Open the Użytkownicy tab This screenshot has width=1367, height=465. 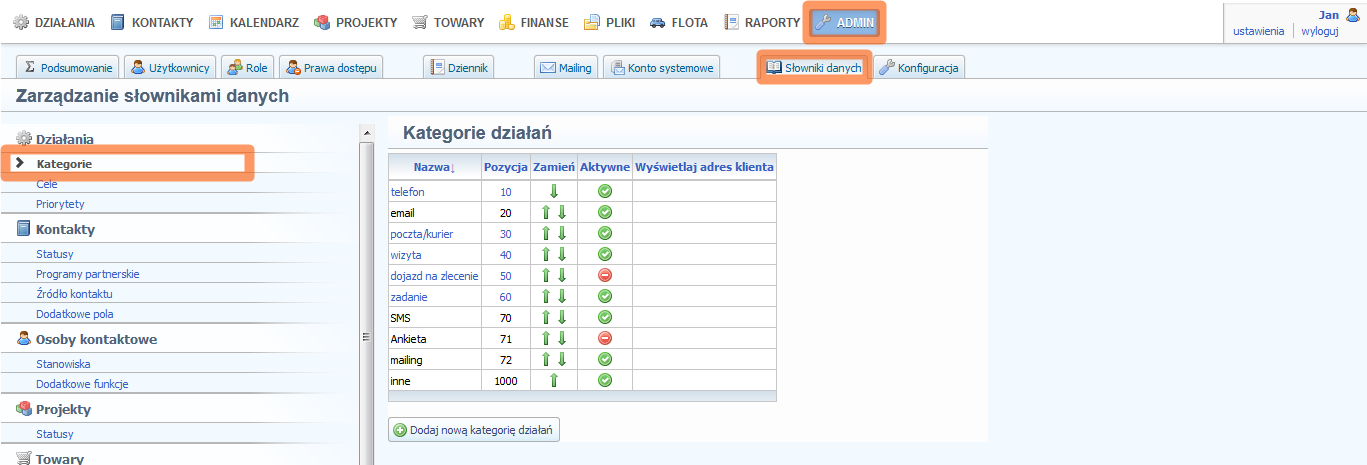click(170, 68)
